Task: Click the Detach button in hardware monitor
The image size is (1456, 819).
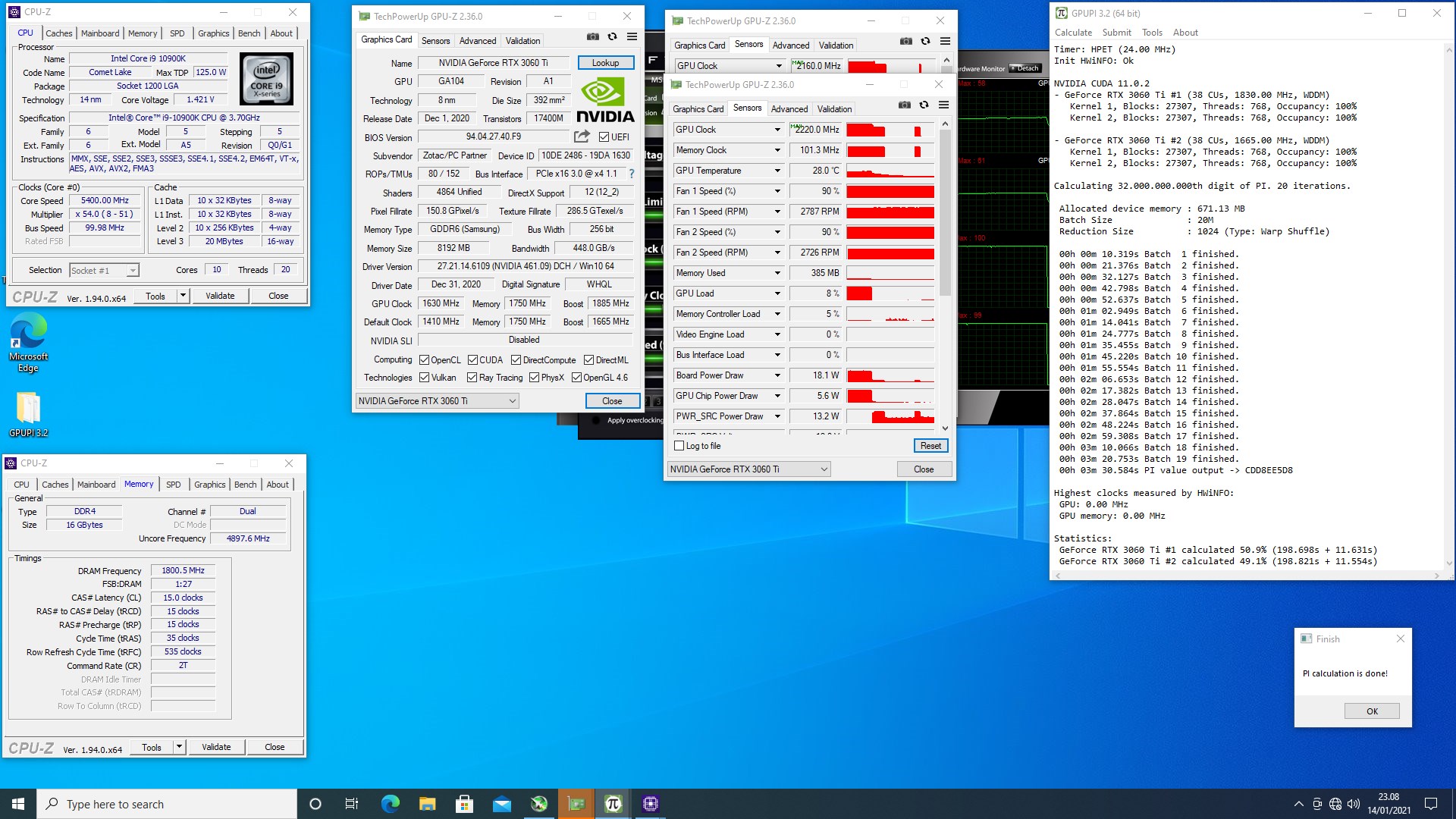Action: (x=1025, y=68)
